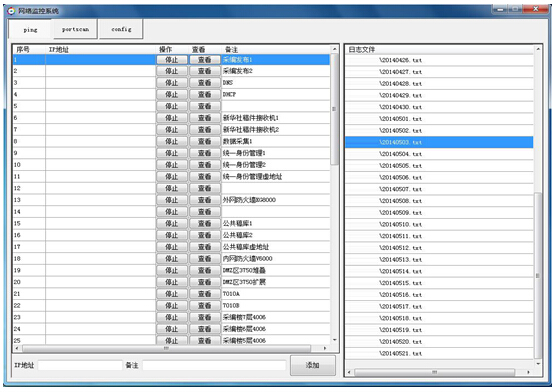Screen dimensions: 552x392
Task: Focus the IP地址 input field
Action: (x=80, y=365)
